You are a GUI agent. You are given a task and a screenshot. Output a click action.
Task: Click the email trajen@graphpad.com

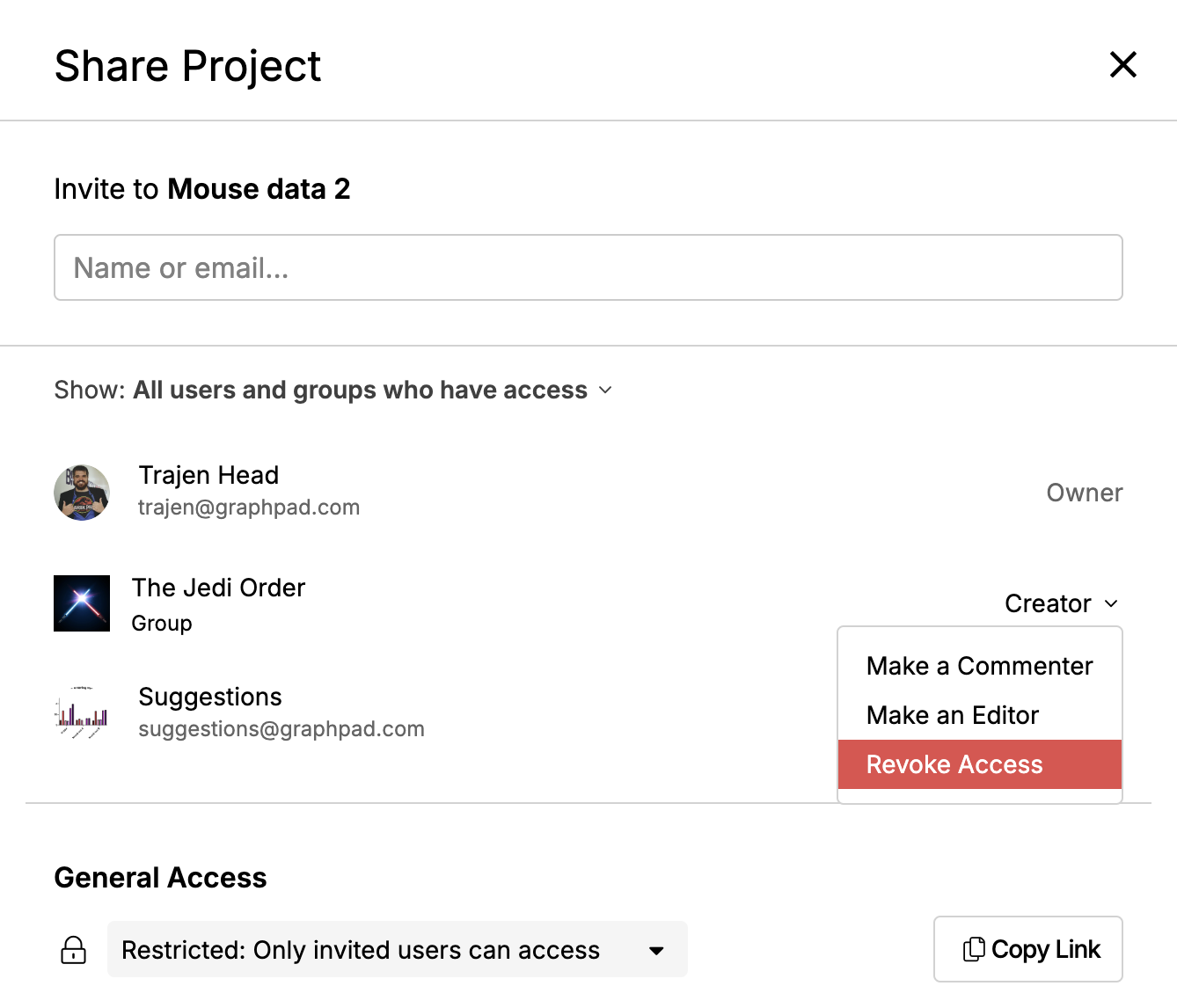(249, 507)
